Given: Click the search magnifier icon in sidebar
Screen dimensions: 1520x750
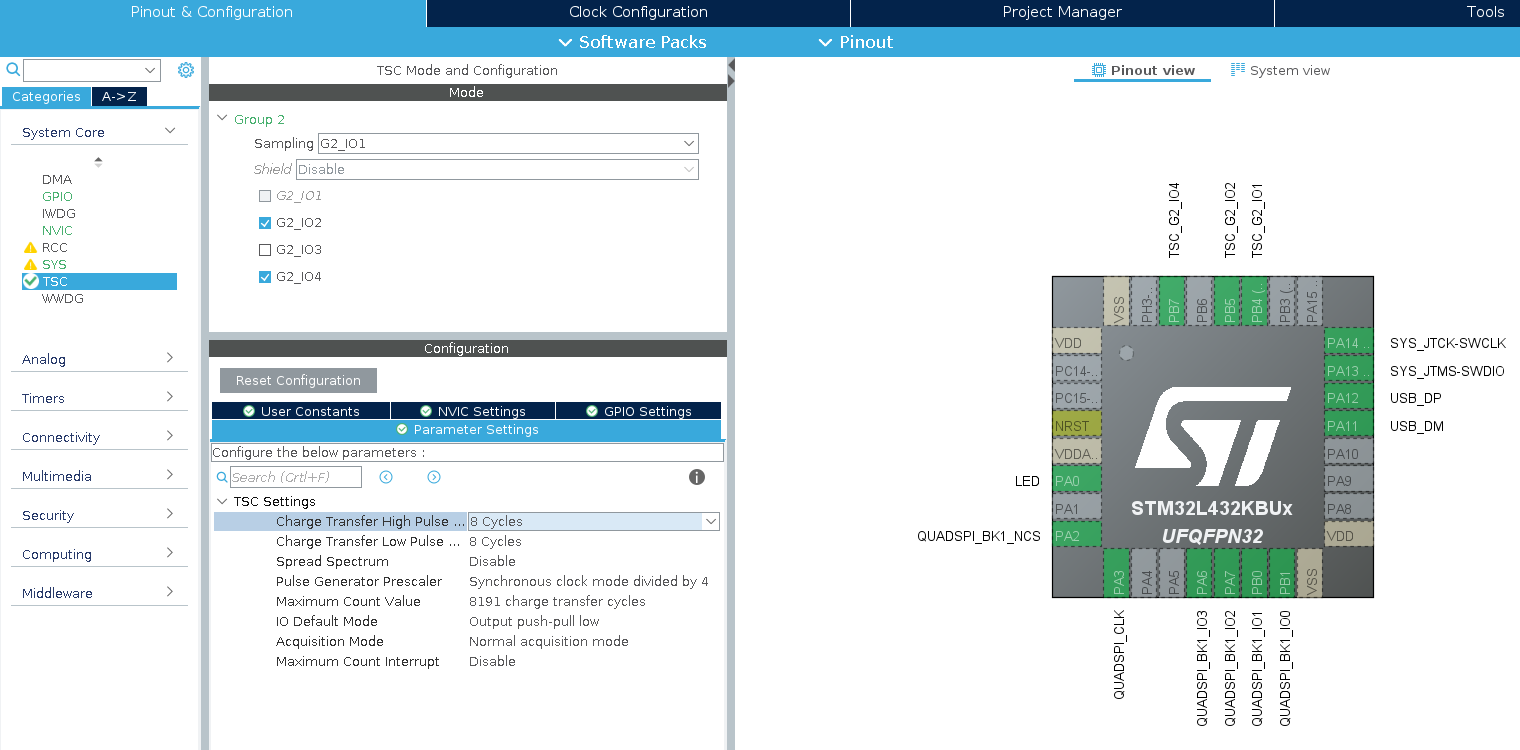Looking at the screenshot, I should 13,70.
